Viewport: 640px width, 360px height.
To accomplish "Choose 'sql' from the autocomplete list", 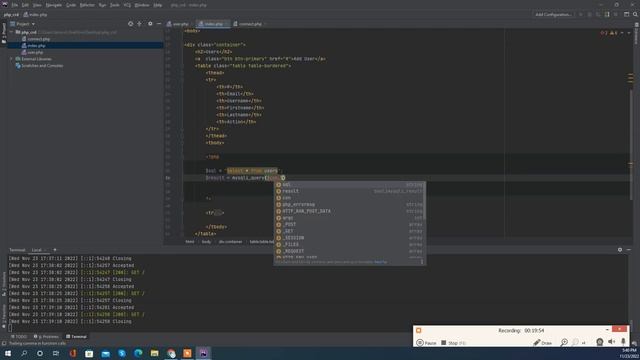I will [x=350, y=184].
